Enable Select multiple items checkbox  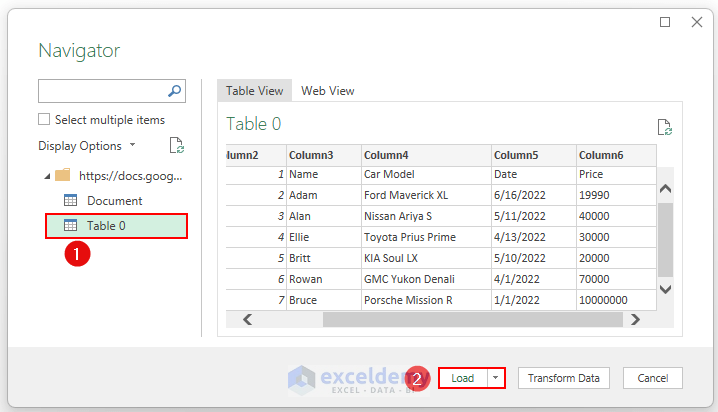click(x=44, y=120)
